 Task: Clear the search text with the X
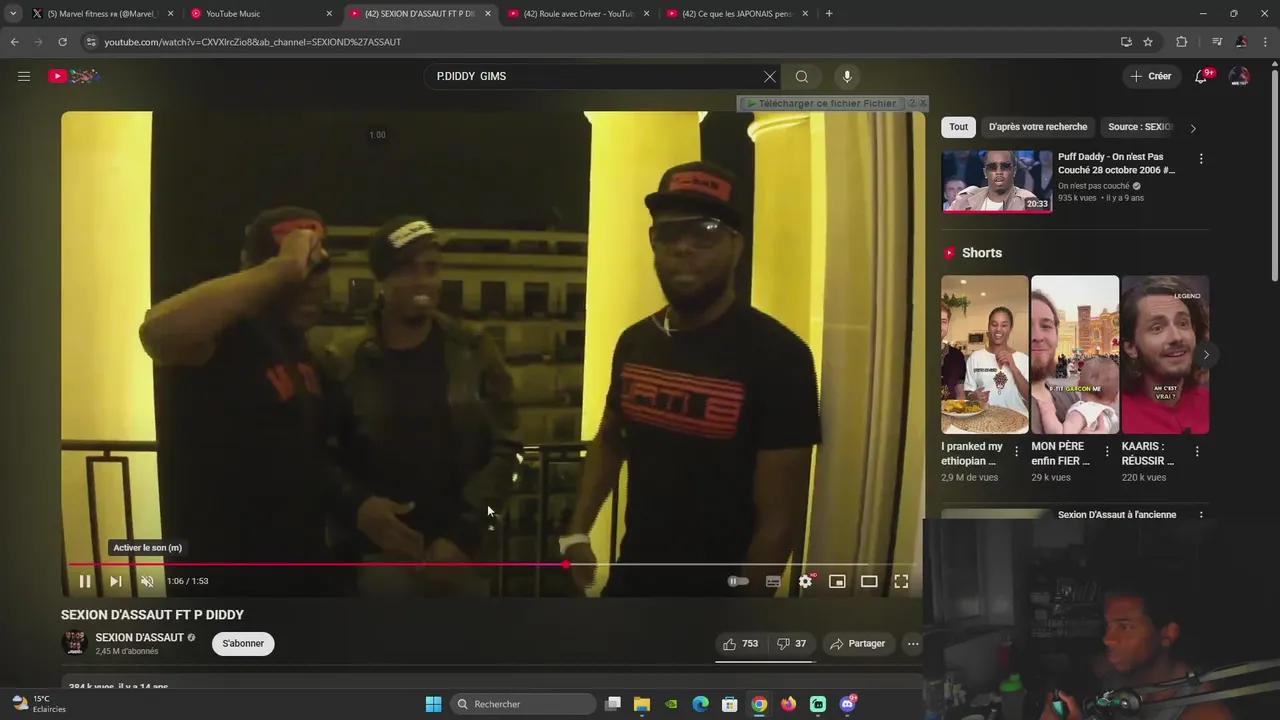pyautogui.click(x=769, y=76)
